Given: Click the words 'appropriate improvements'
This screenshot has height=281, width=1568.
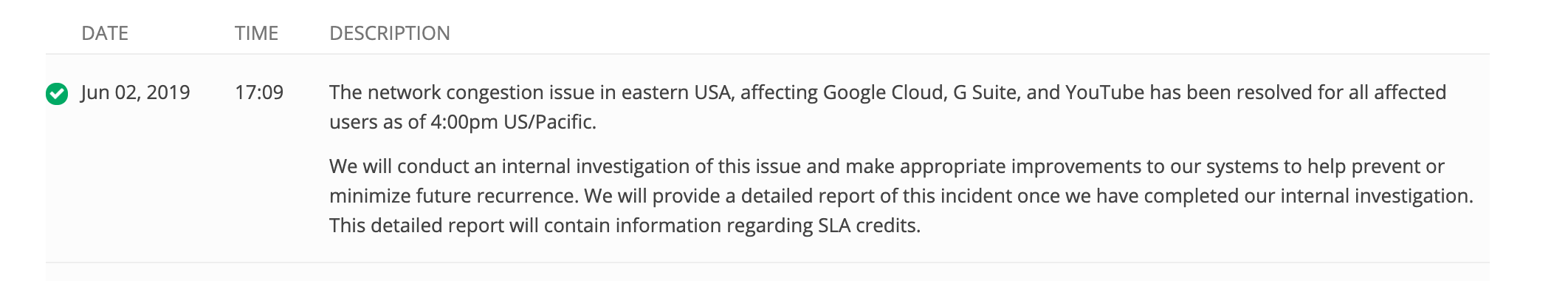Looking at the screenshot, I should point(1020,166).
